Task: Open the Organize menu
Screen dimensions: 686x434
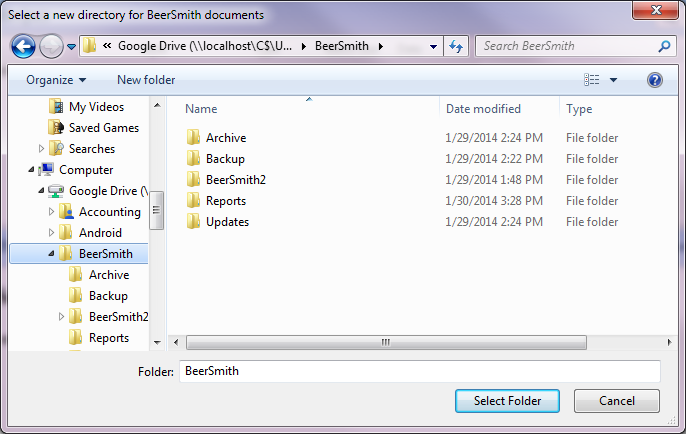Action: coord(56,80)
